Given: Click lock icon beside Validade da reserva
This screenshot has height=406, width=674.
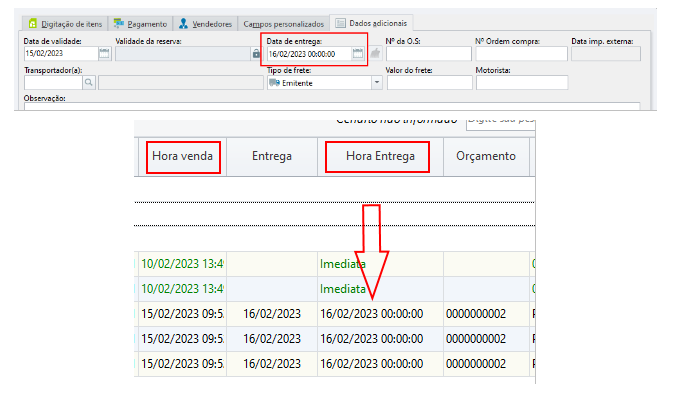Looking at the screenshot, I should tap(256, 54).
